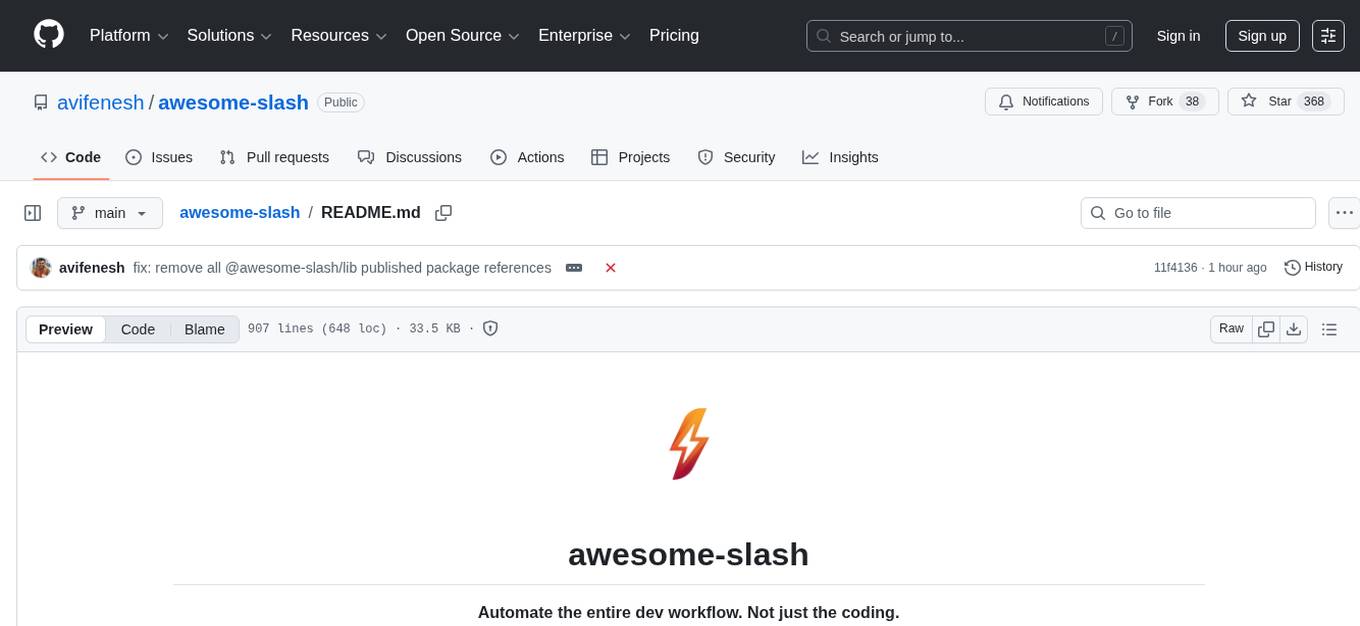The width and height of the screenshot is (1360, 626).
Task: Toggle repository notifications
Action: tap(1043, 101)
